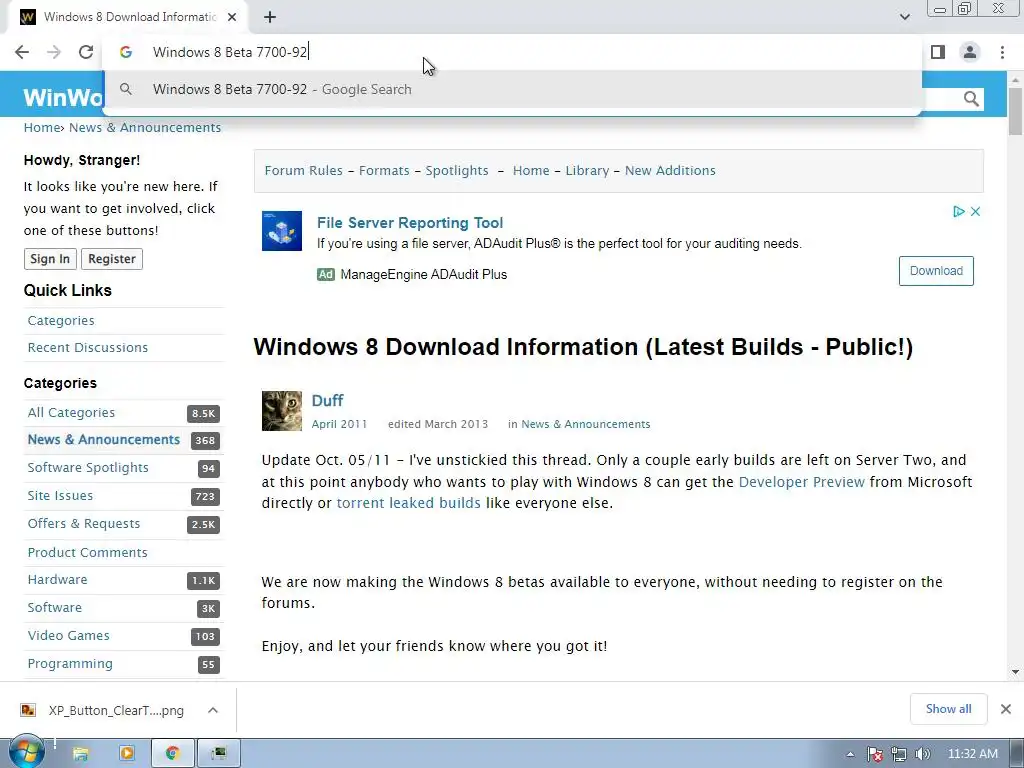The height and width of the screenshot is (768, 1024).
Task: Open Categories under Quick Links
Action: click(x=61, y=321)
